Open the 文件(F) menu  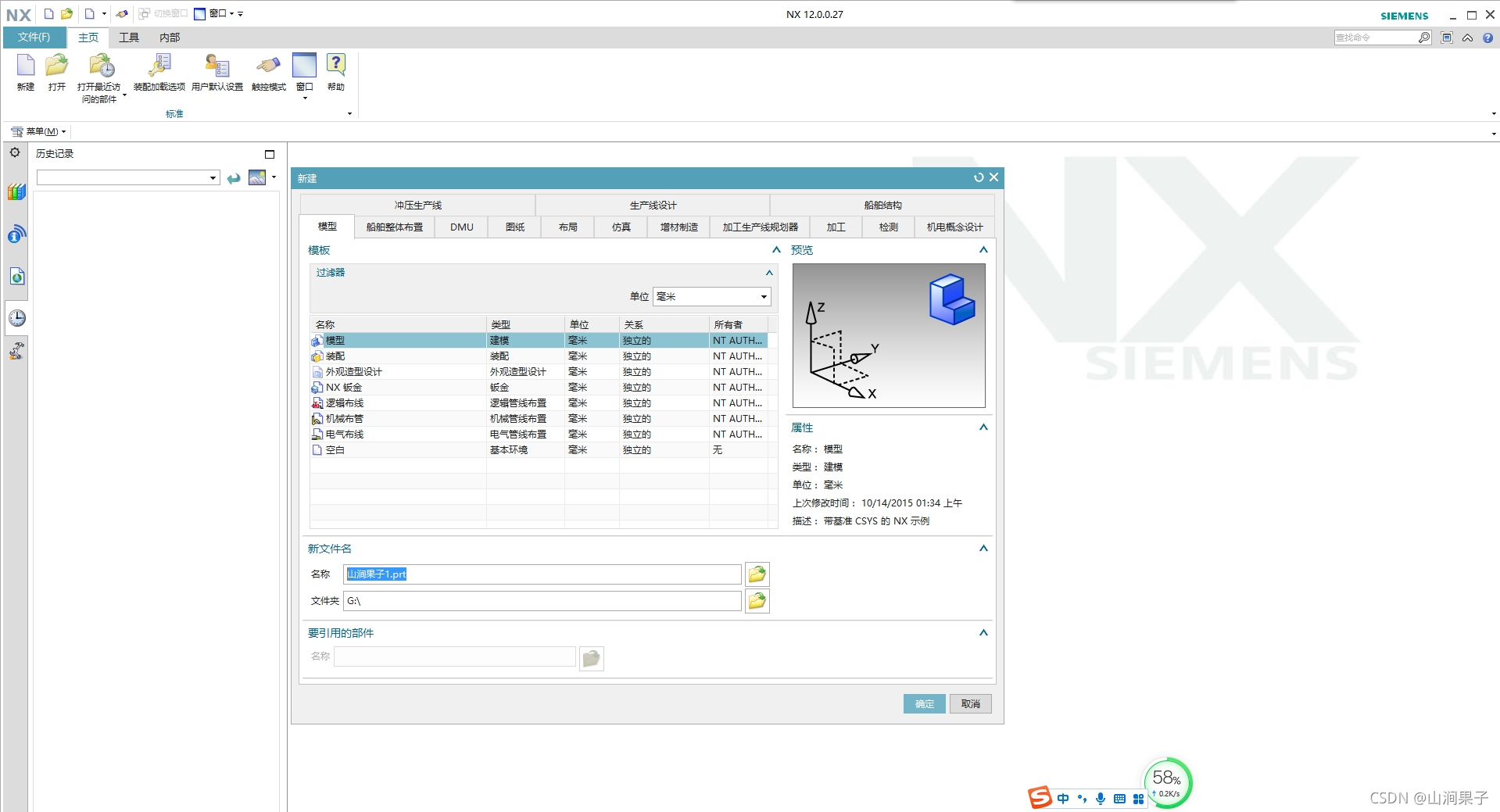pyautogui.click(x=34, y=38)
